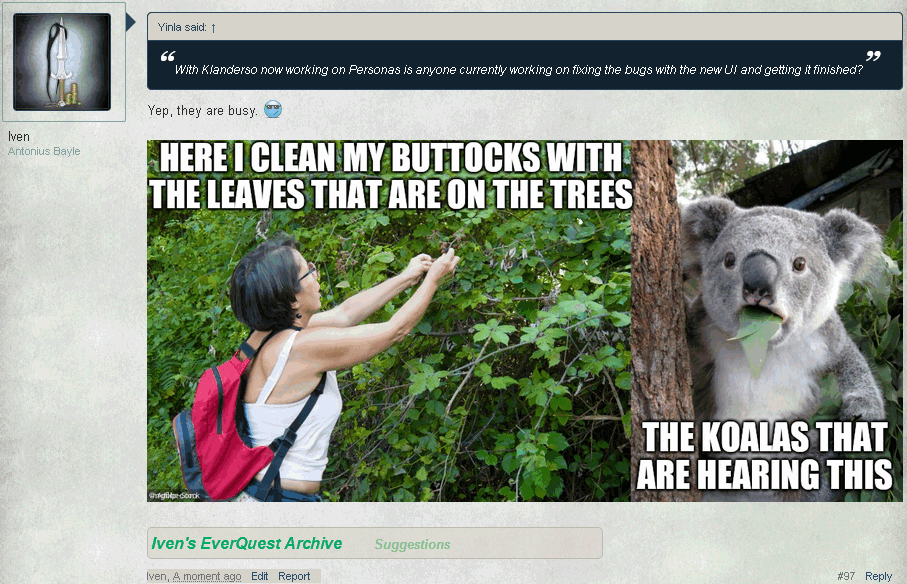This screenshot has height=584, width=907.
Task: Report this post
Action: click(x=294, y=576)
